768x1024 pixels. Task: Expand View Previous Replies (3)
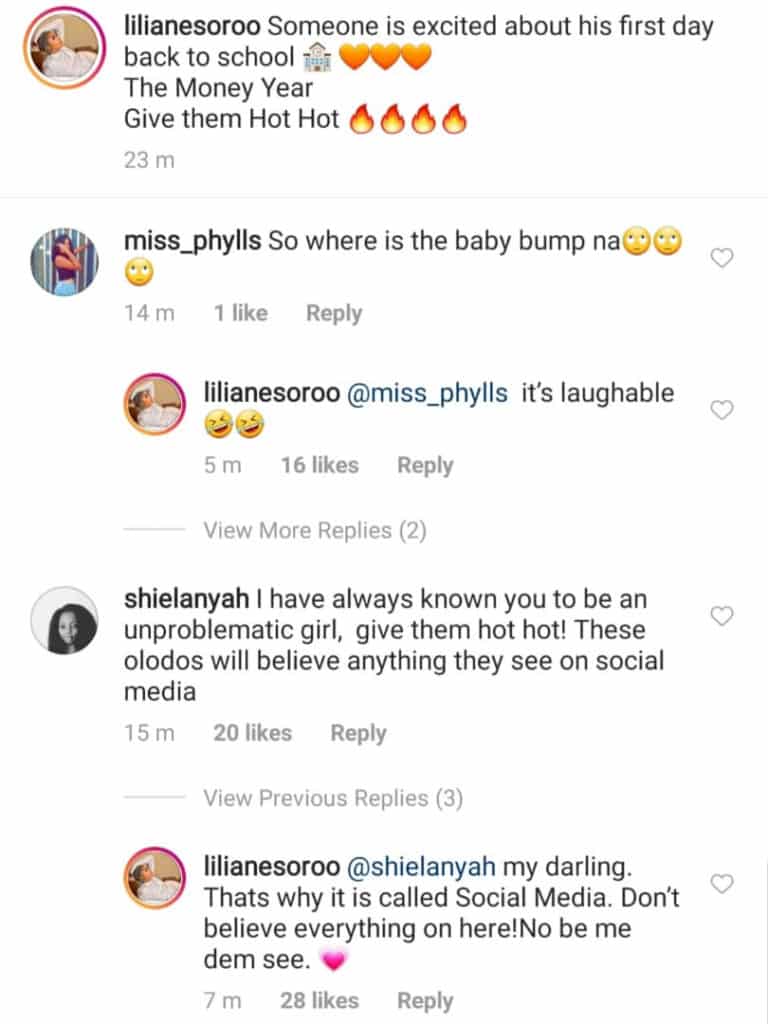tap(330, 798)
